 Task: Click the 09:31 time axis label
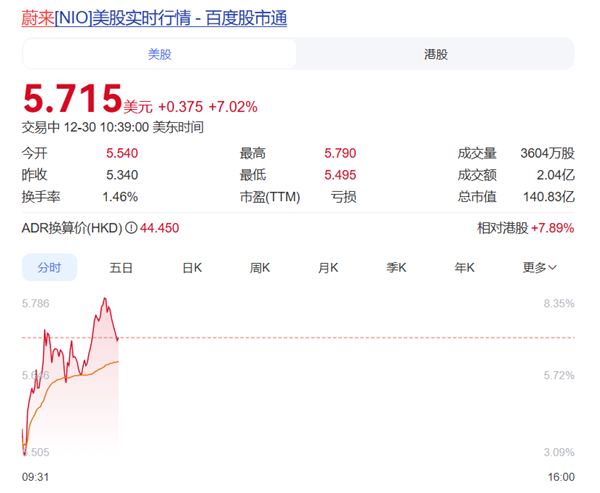(x=35, y=477)
